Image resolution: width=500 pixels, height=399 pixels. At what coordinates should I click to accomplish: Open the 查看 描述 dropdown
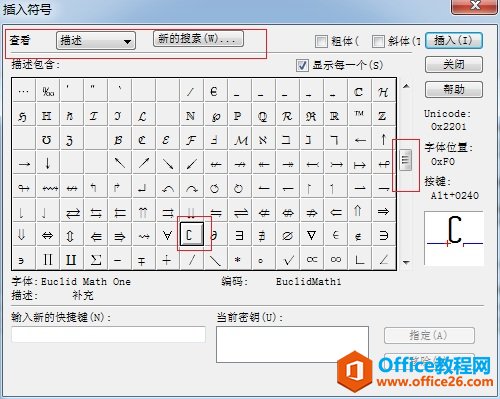point(96,41)
